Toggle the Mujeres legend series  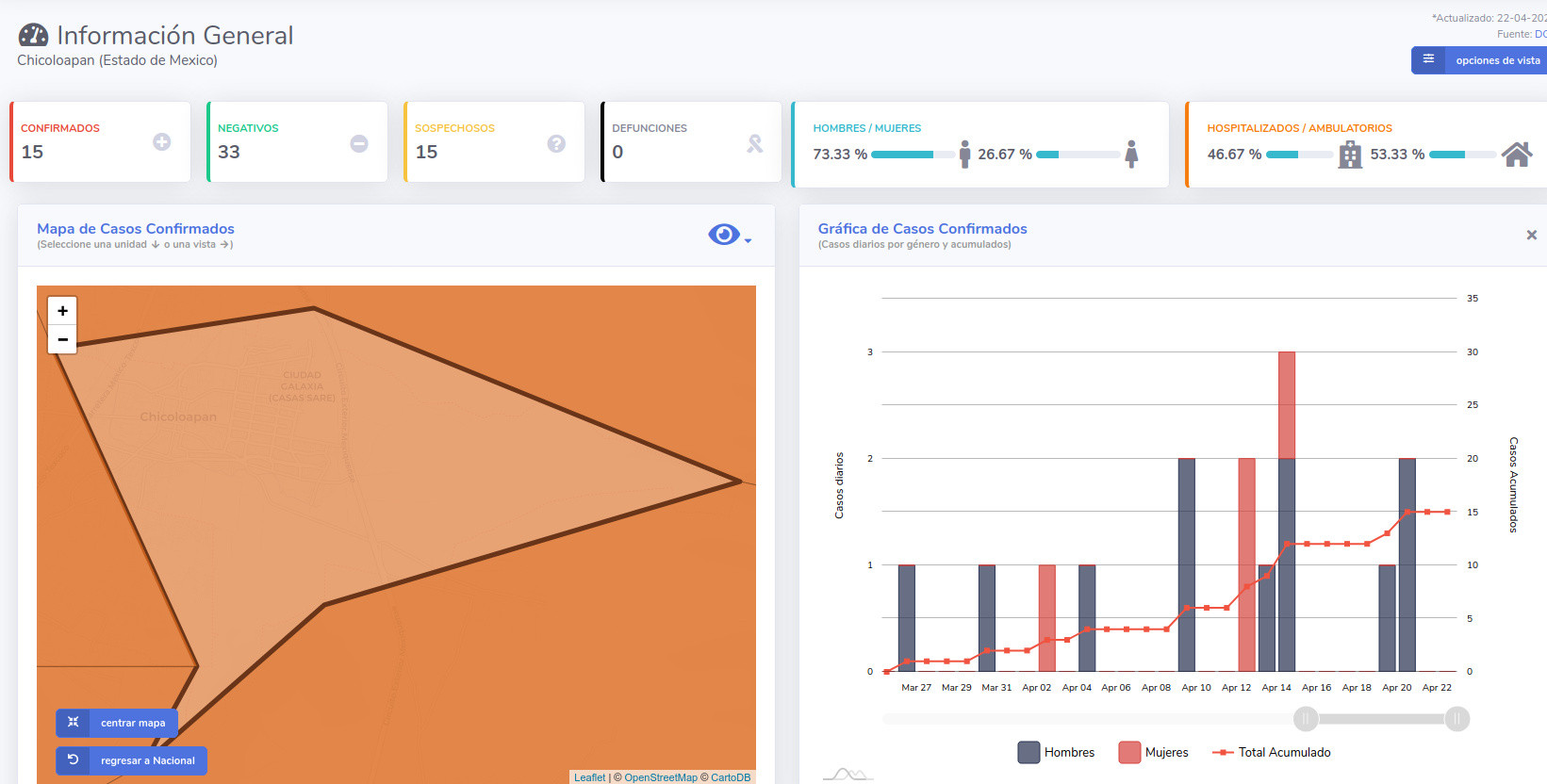tap(1153, 752)
